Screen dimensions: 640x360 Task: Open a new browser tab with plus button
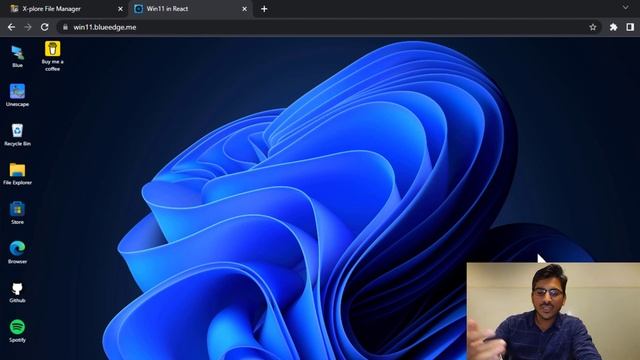(x=264, y=9)
